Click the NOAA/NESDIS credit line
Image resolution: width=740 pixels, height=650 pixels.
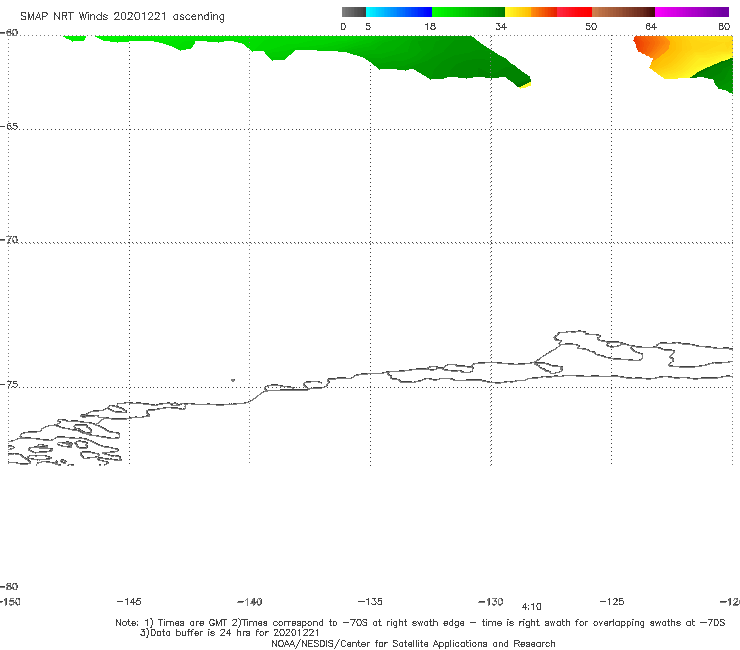(x=413, y=643)
